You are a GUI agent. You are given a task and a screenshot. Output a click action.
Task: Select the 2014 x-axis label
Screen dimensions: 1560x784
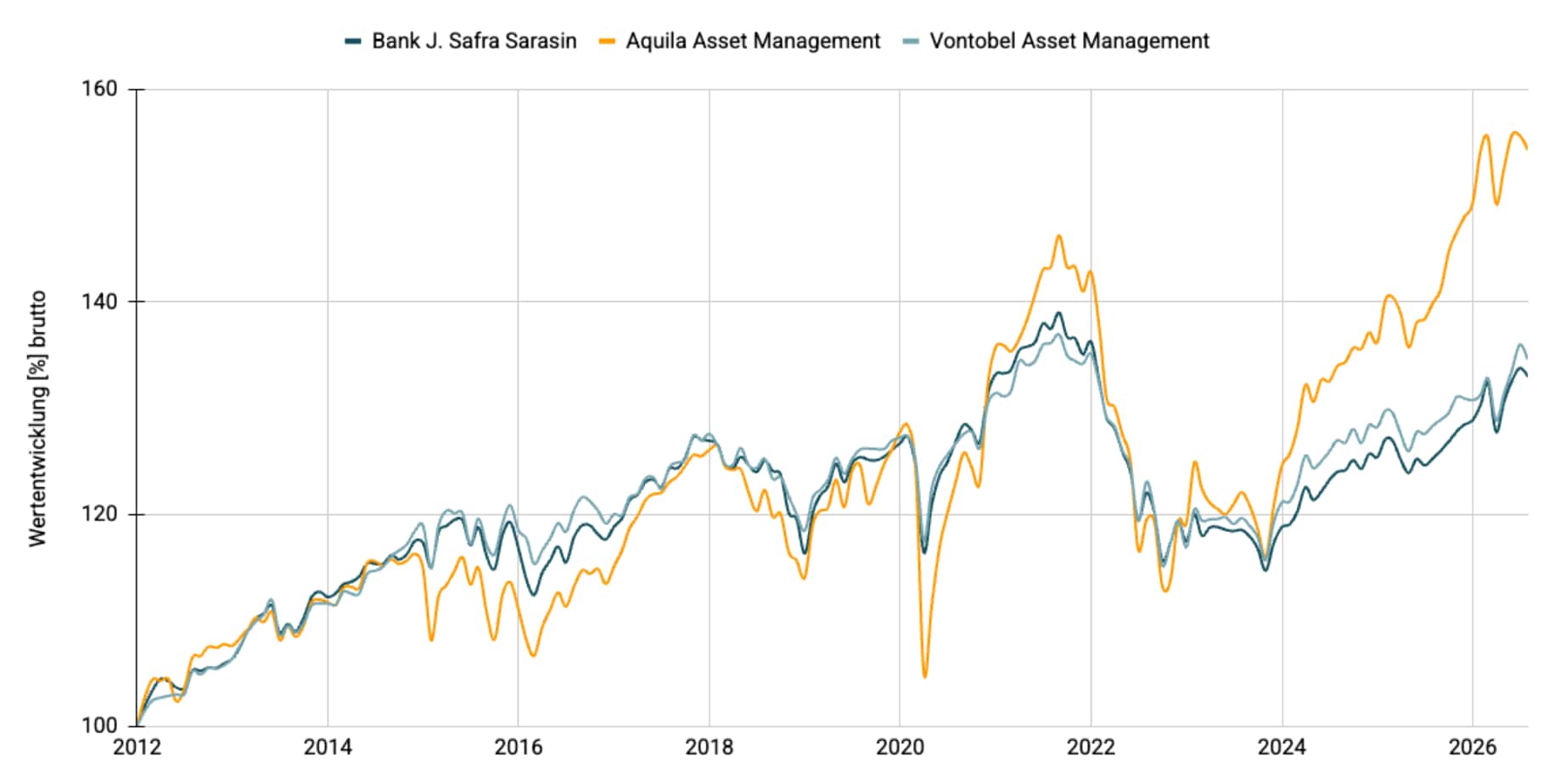coord(328,748)
